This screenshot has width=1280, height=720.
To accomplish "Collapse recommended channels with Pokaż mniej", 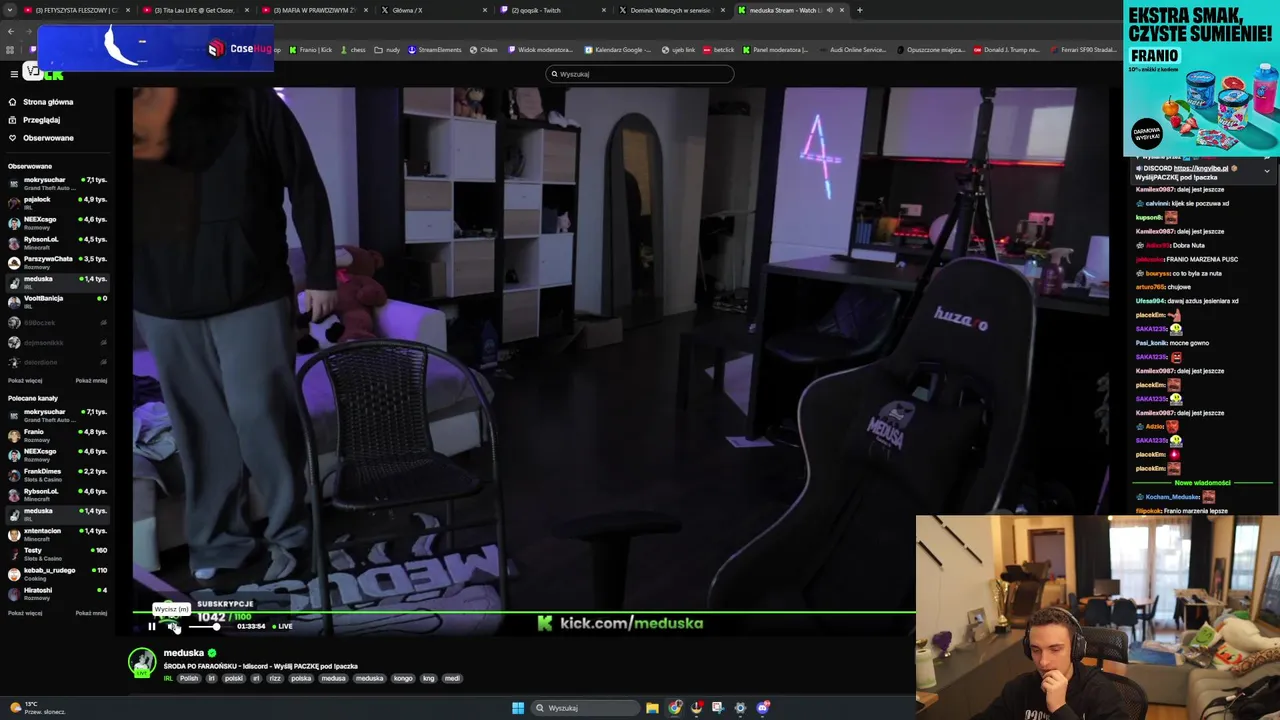I will pyautogui.click(x=91, y=613).
